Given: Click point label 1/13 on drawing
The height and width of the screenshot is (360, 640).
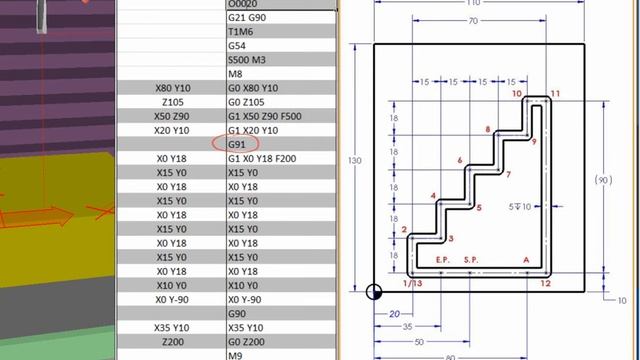Looking at the screenshot, I should point(413,283).
